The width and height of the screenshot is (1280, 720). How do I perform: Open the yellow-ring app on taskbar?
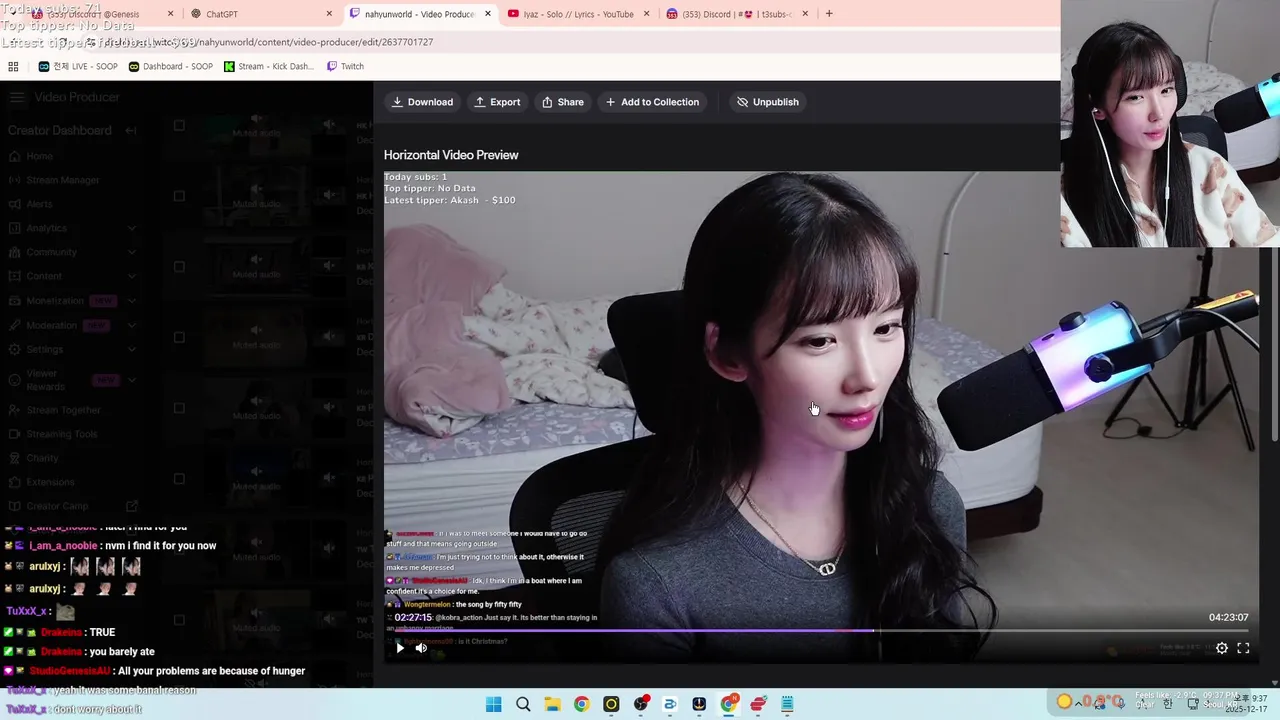click(x=611, y=705)
